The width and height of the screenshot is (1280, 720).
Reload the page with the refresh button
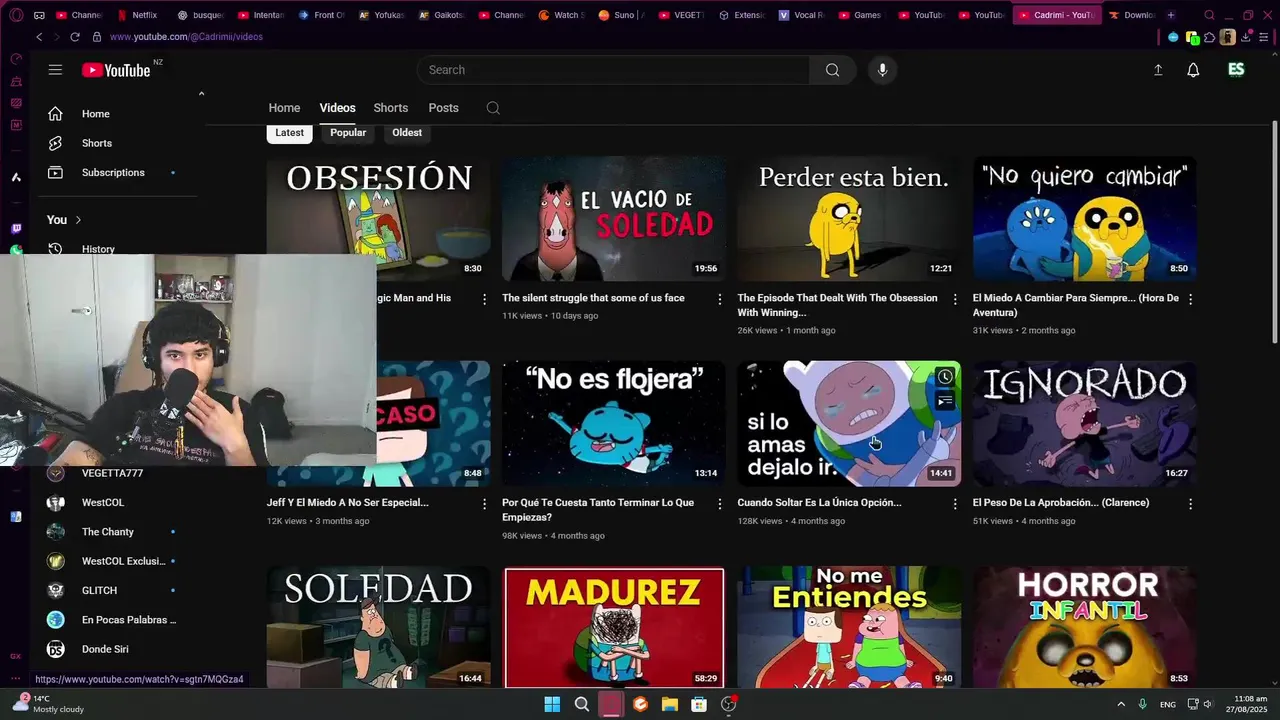[75, 37]
